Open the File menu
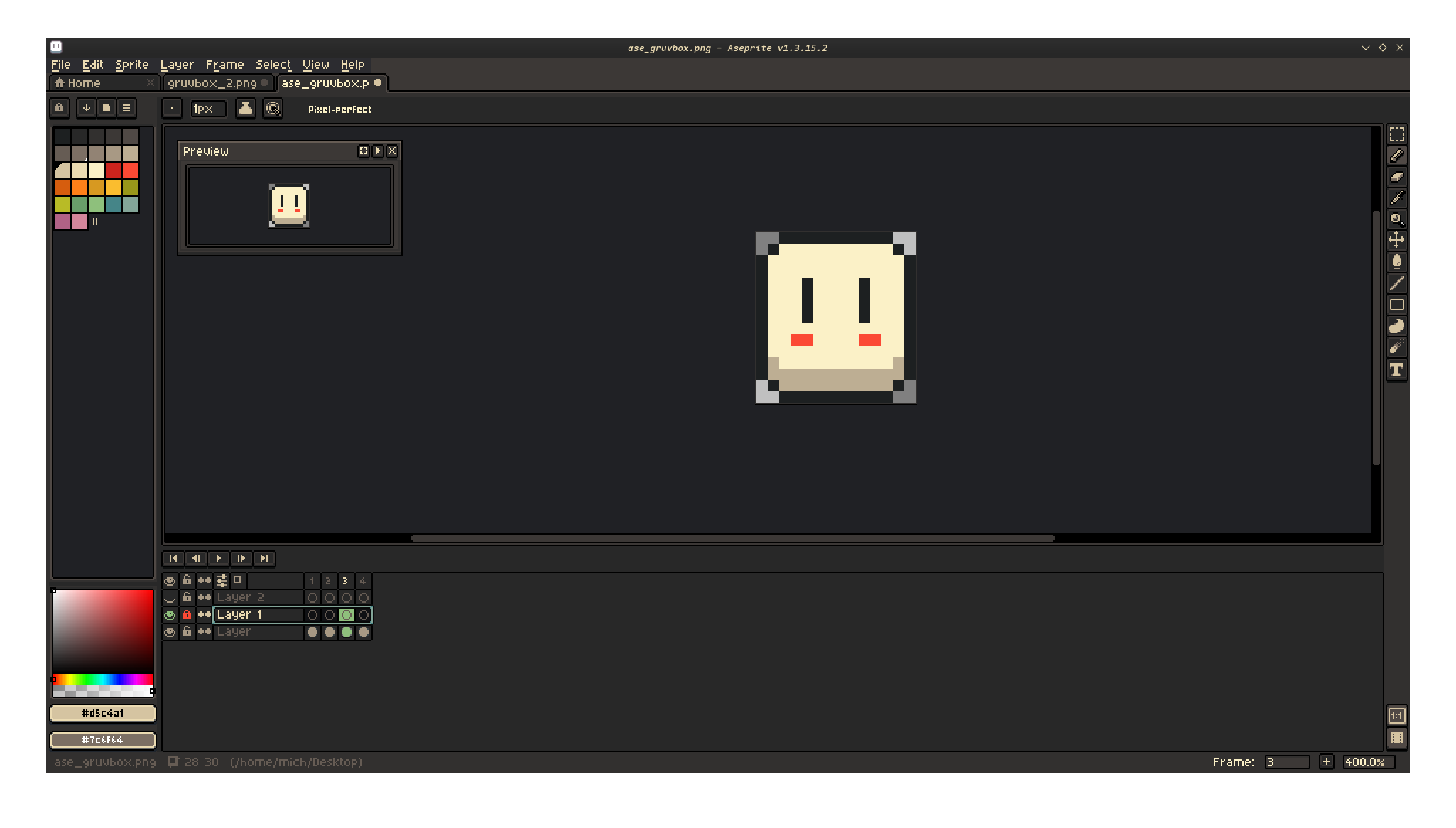This screenshot has width=1456, height=828. tap(60, 65)
